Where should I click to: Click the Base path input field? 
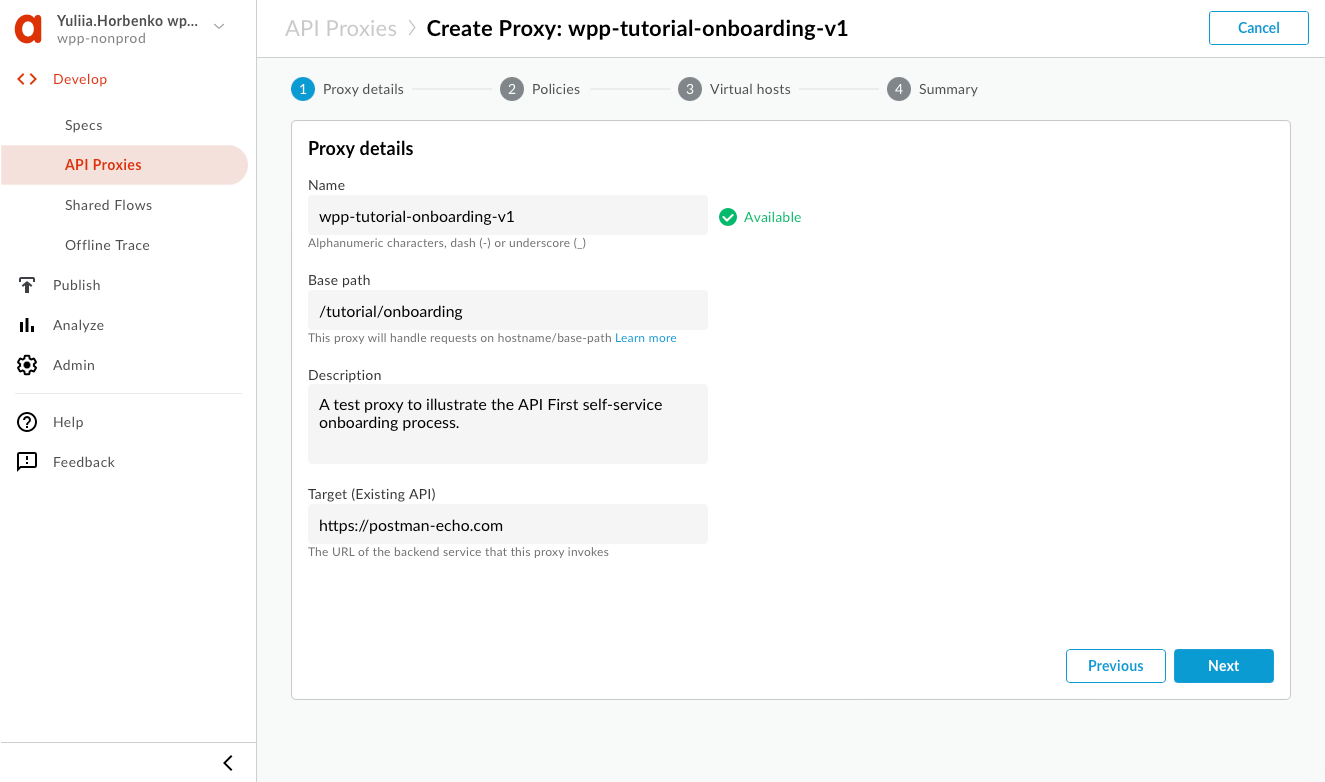click(x=507, y=311)
